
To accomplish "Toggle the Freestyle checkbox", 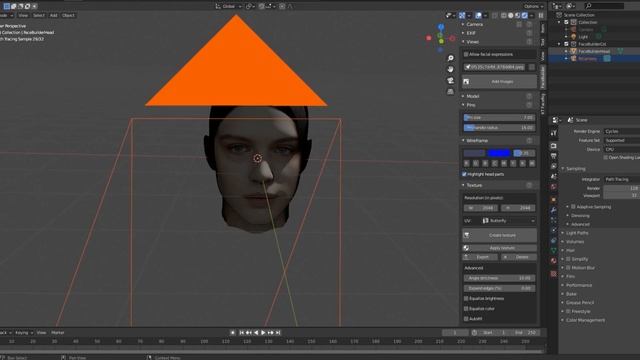I will pos(568,311).
